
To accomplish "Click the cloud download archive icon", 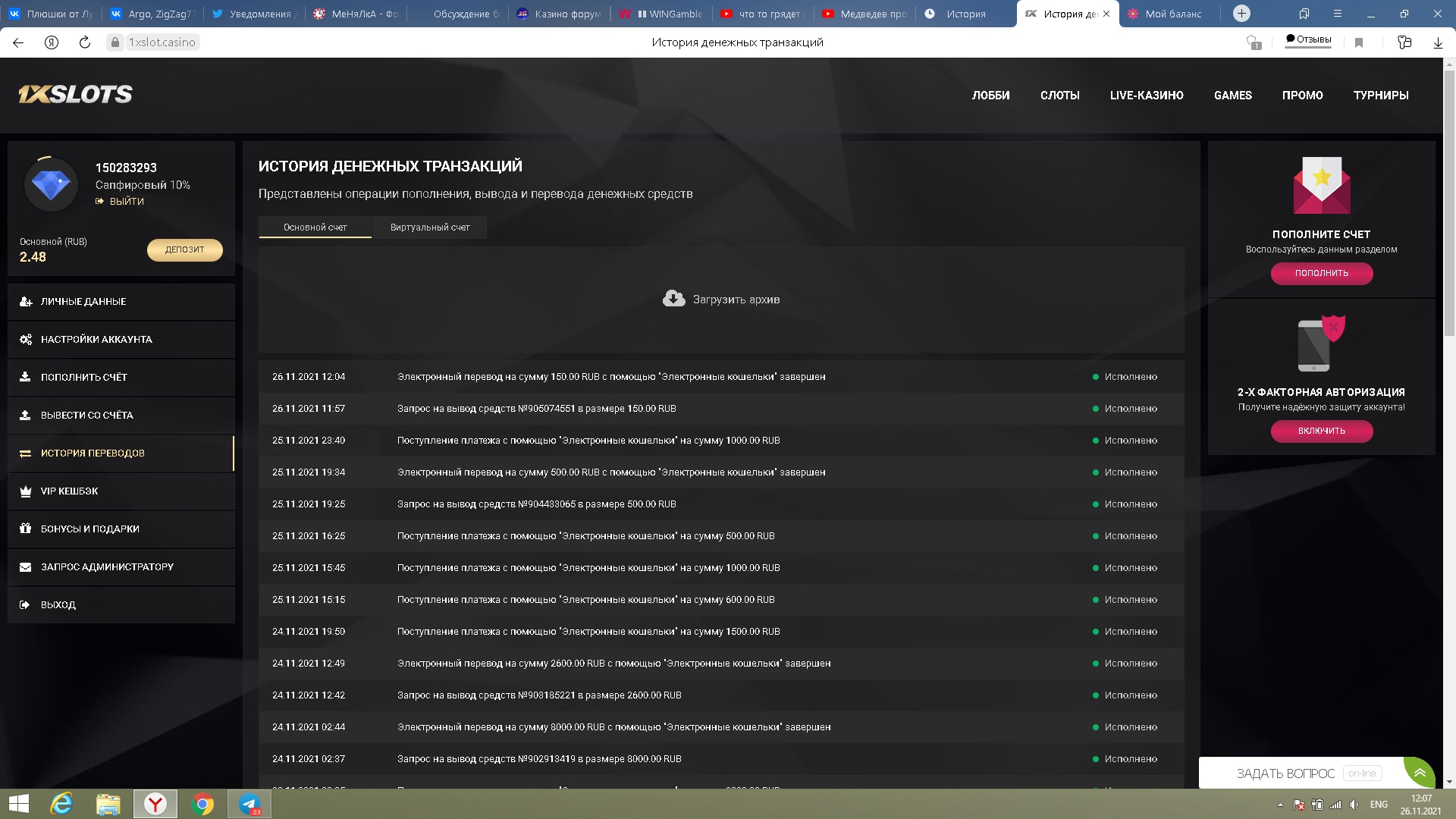I will (673, 299).
